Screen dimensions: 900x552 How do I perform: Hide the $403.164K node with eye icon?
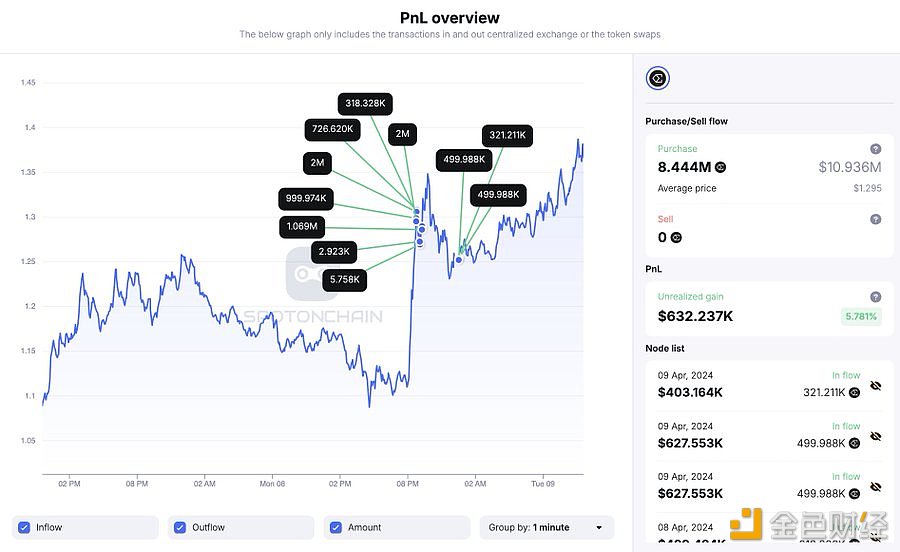tap(876, 385)
